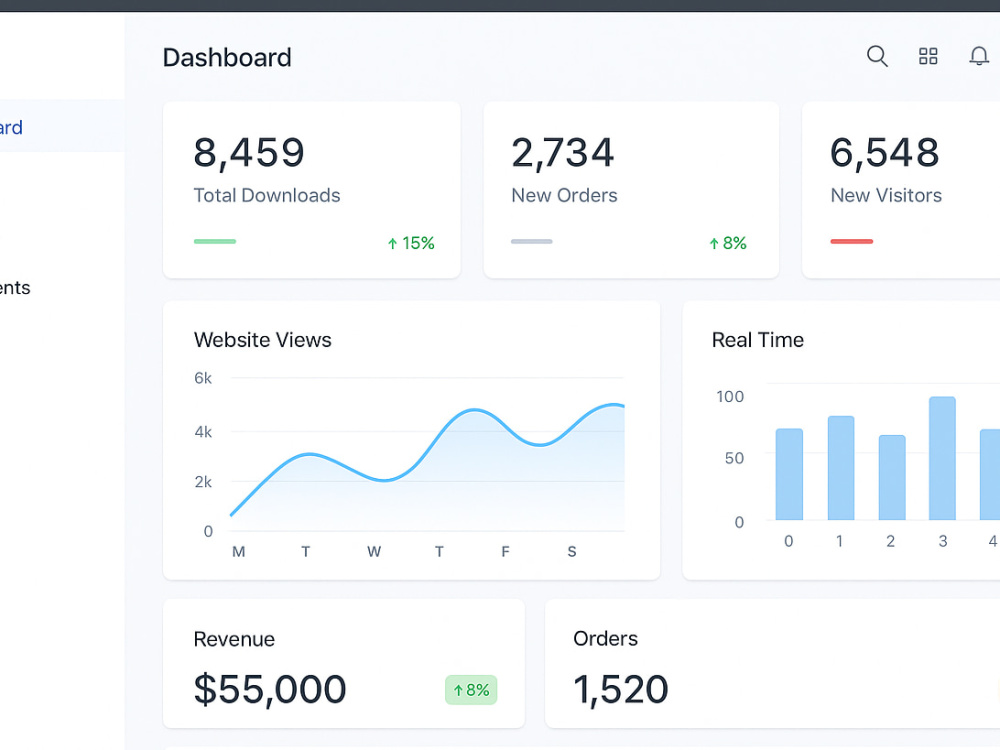Click the F day label on Website Views chart
Image resolution: width=1000 pixels, height=750 pixels.
[x=505, y=552]
